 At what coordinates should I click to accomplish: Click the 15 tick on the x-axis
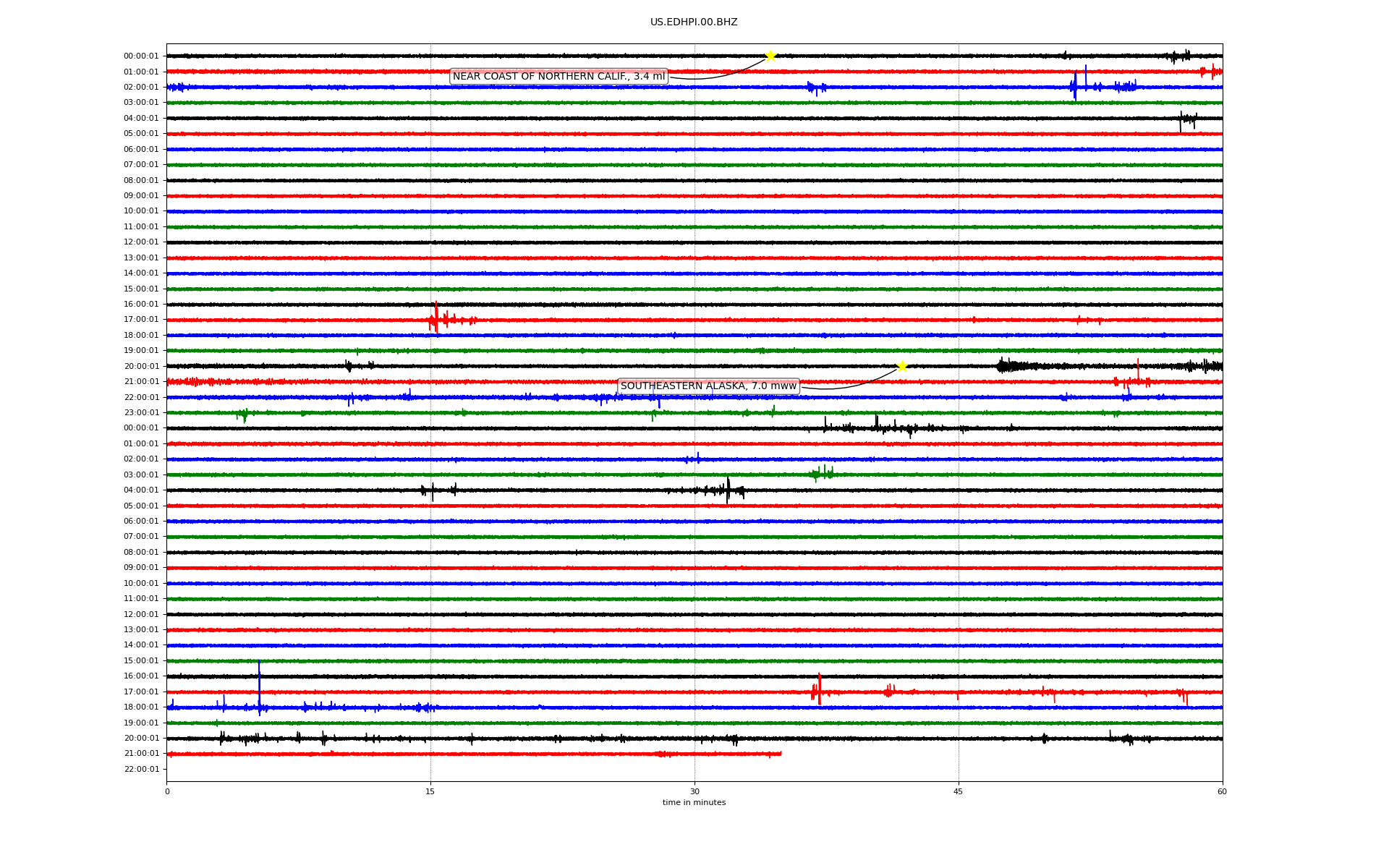point(430,791)
